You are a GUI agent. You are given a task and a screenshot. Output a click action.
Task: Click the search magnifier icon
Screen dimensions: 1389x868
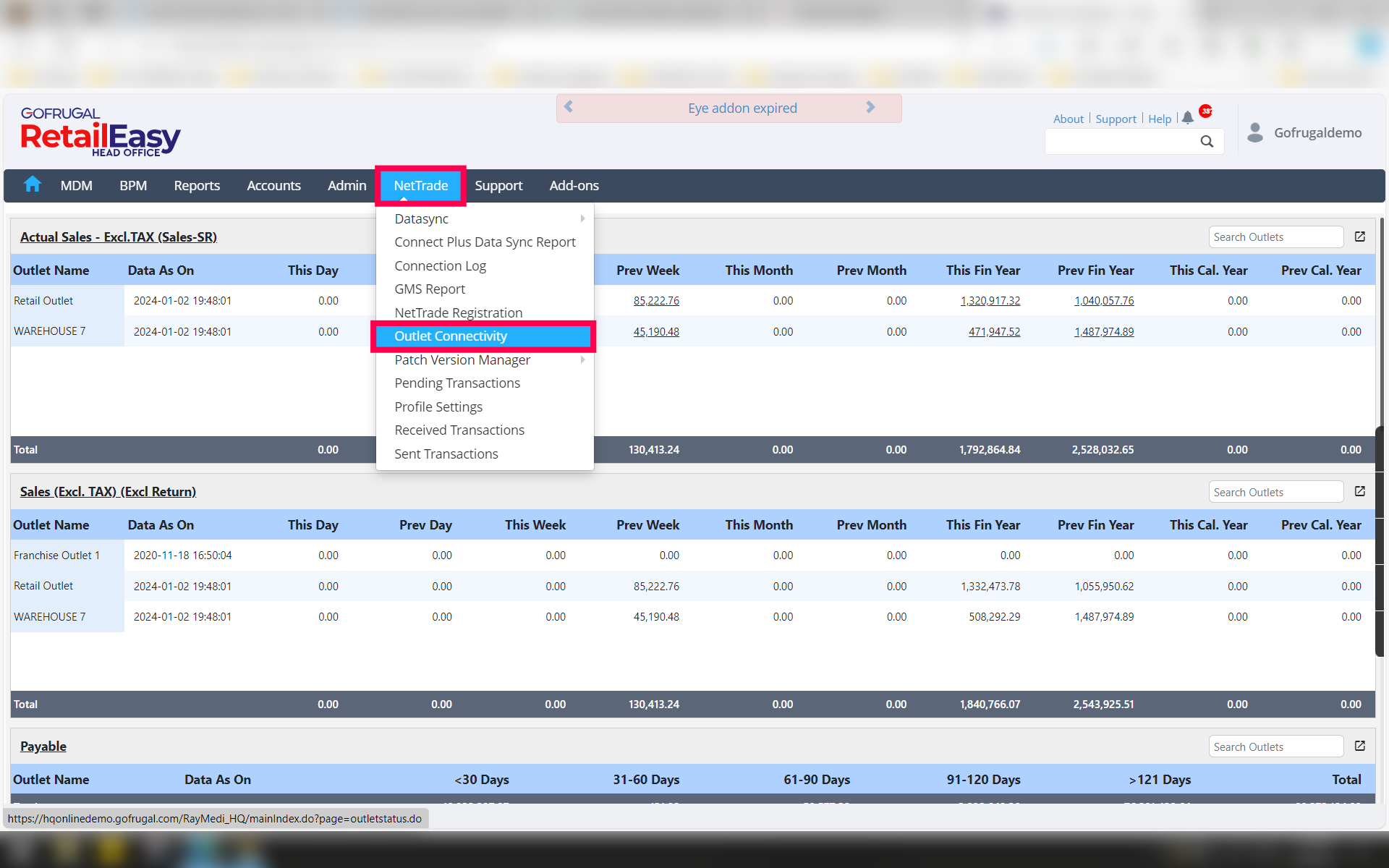(x=1207, y=142)
